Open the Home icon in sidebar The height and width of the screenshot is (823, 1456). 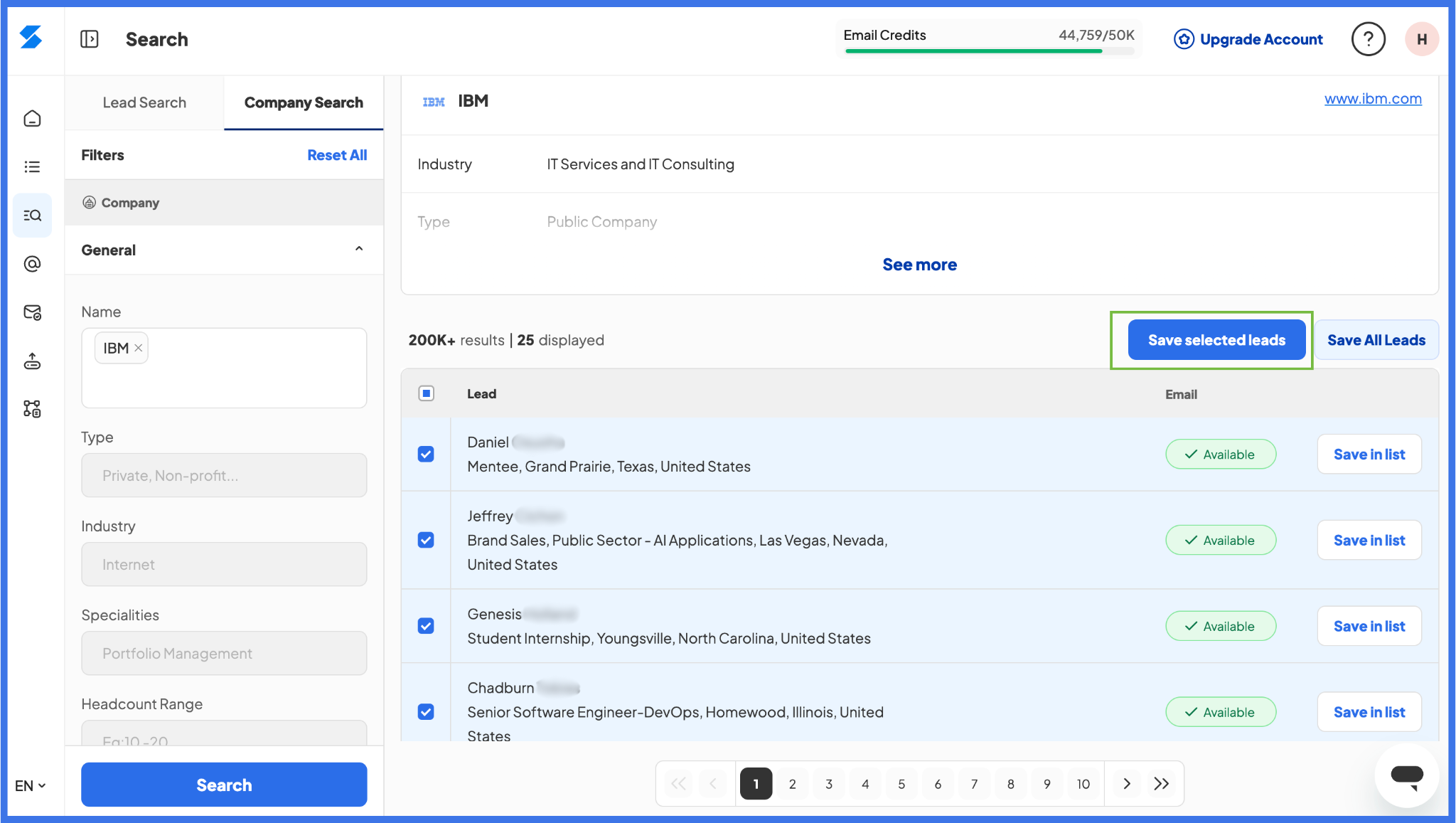click(32, 118)
